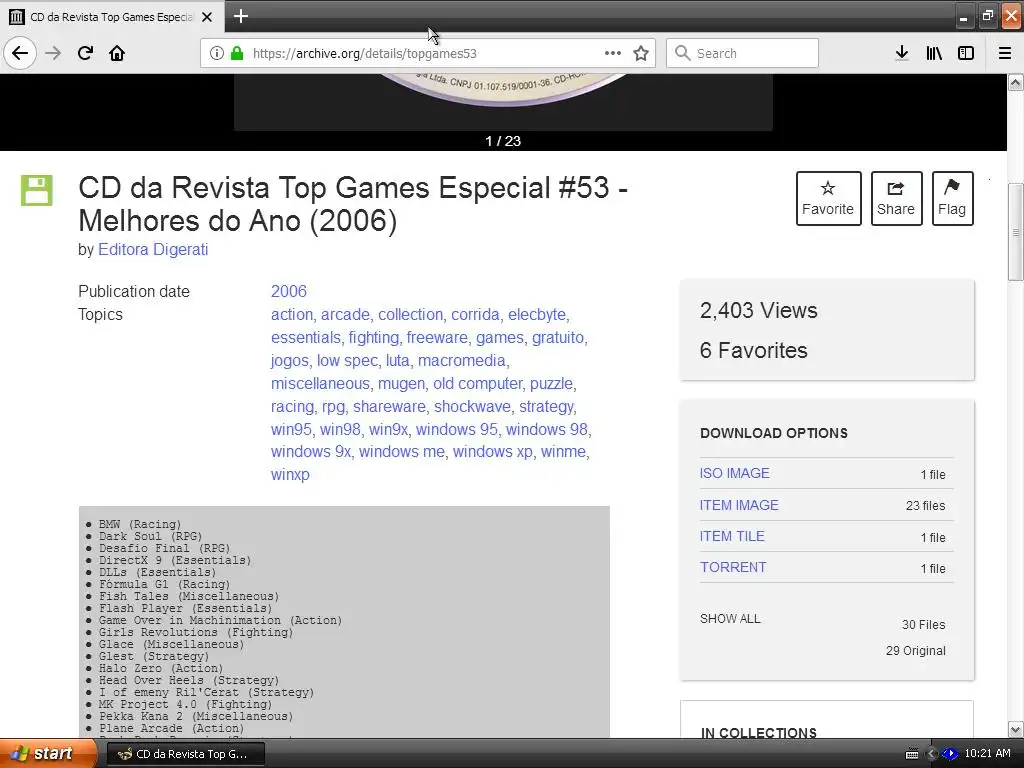
Task: Open the Editora Digerati author link
Action: (x=153, y=249)
